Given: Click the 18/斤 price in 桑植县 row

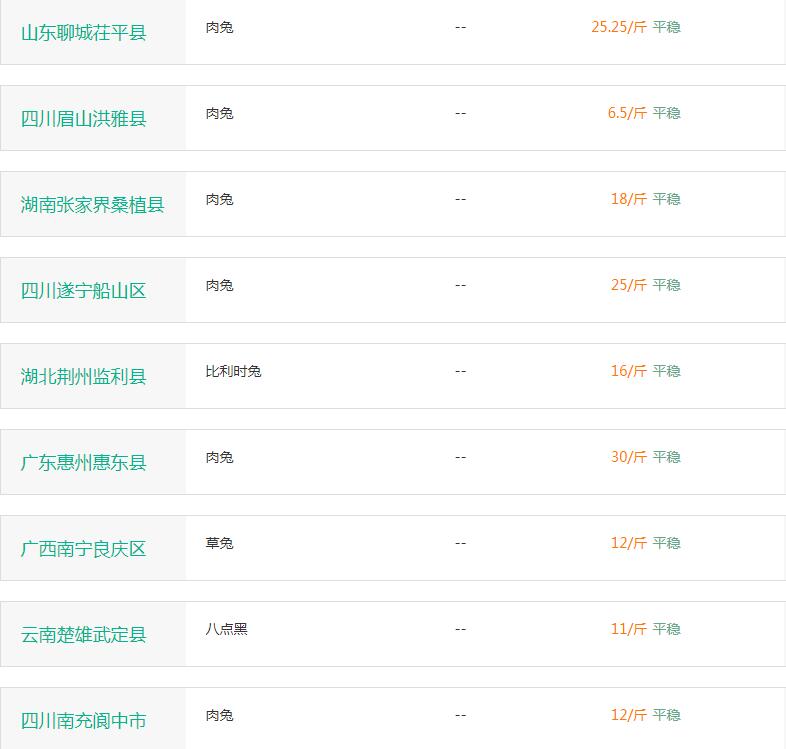Looking at the screenshot, I should 628,199.
